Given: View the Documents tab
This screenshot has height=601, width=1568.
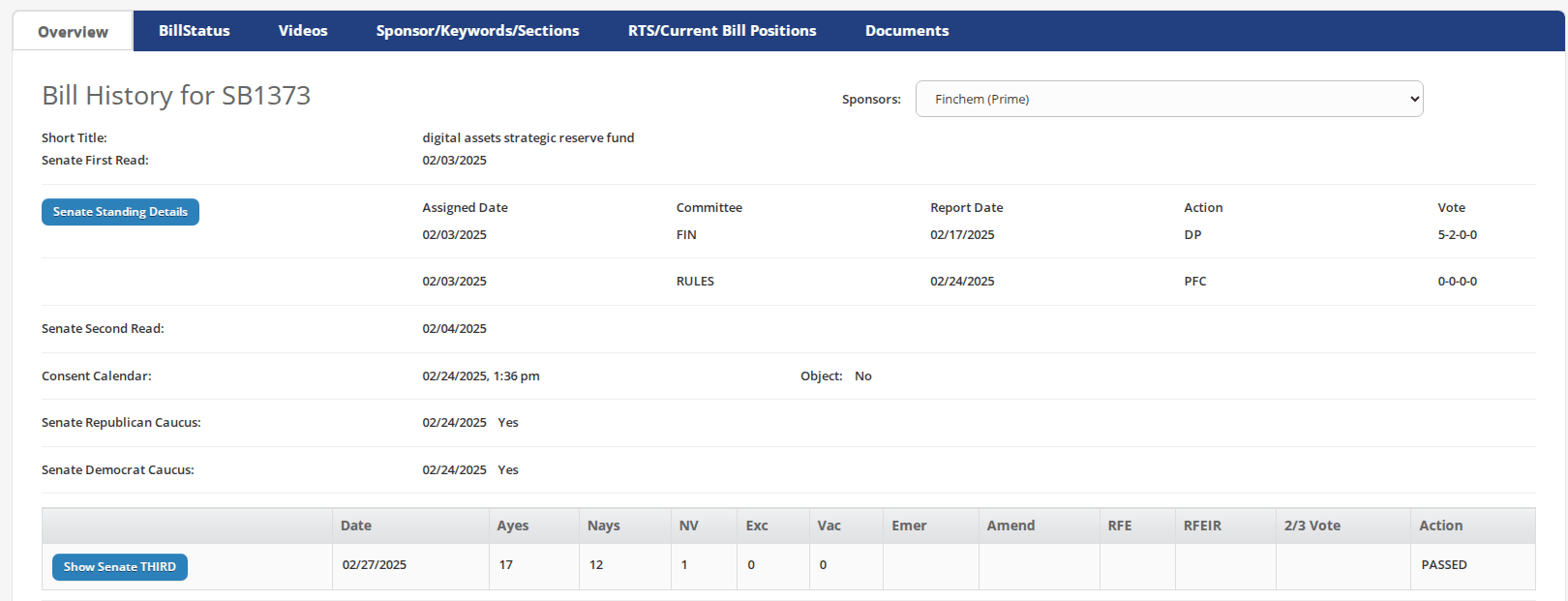Looking at the screenshot, I should pos(906,31).
